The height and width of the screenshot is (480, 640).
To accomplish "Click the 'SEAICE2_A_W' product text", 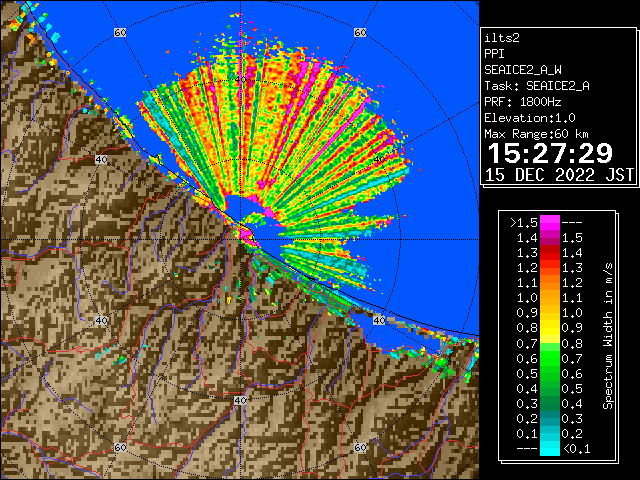I will [x=523, y=70].
